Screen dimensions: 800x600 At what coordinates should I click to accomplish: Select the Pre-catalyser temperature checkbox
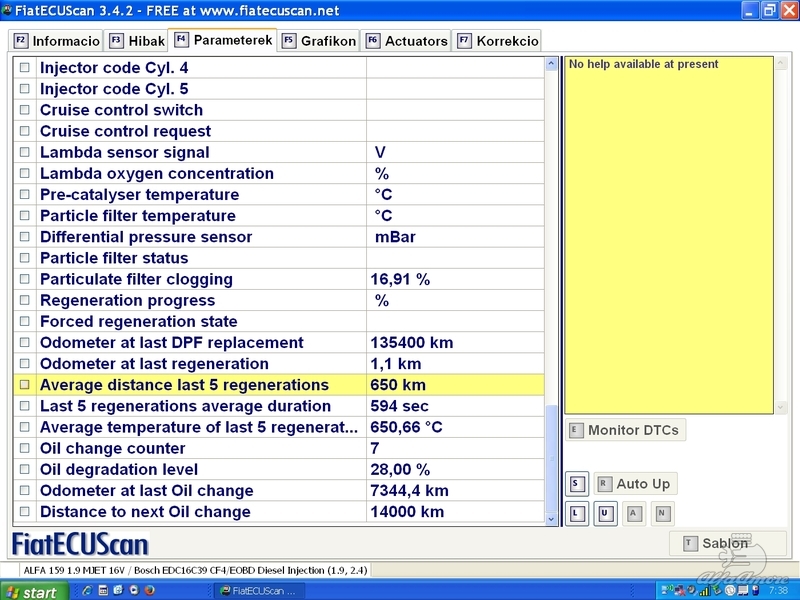[24, 194]
